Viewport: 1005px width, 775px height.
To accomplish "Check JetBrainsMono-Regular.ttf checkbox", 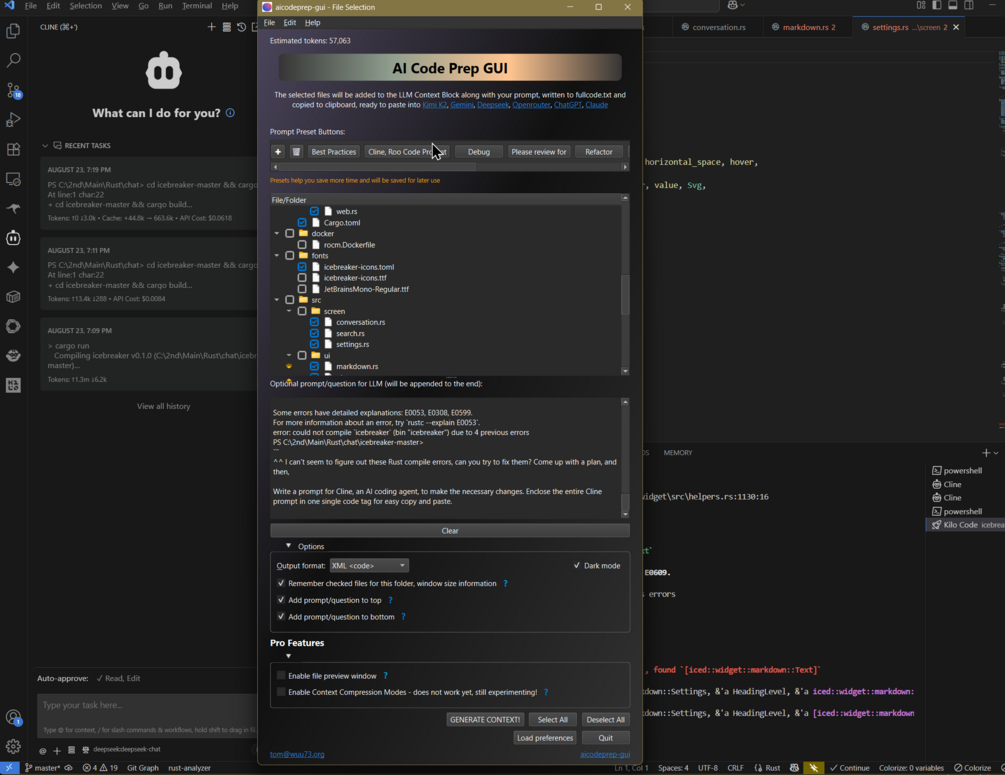I will pos(302,289).
